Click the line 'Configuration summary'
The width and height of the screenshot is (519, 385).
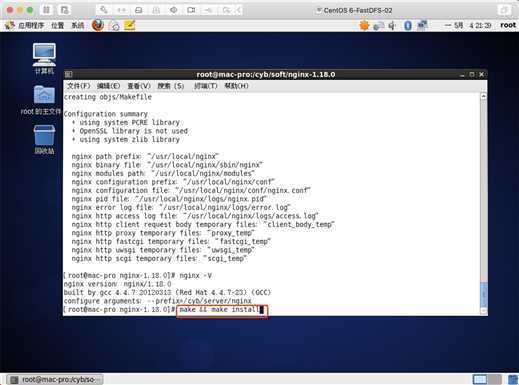pyautogui.click(x=105, y=114)
